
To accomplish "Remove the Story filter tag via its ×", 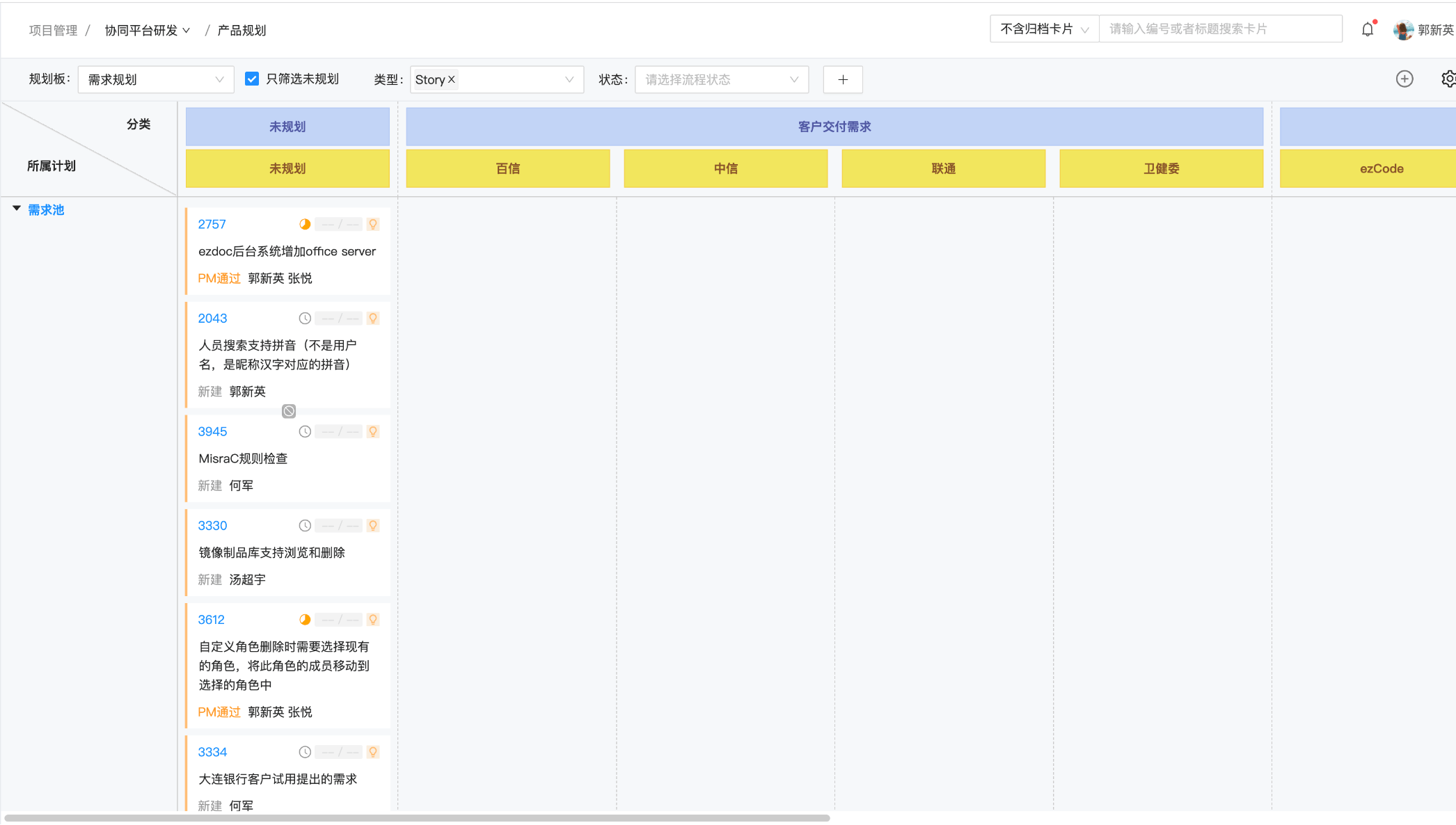I will click(452, 79).
